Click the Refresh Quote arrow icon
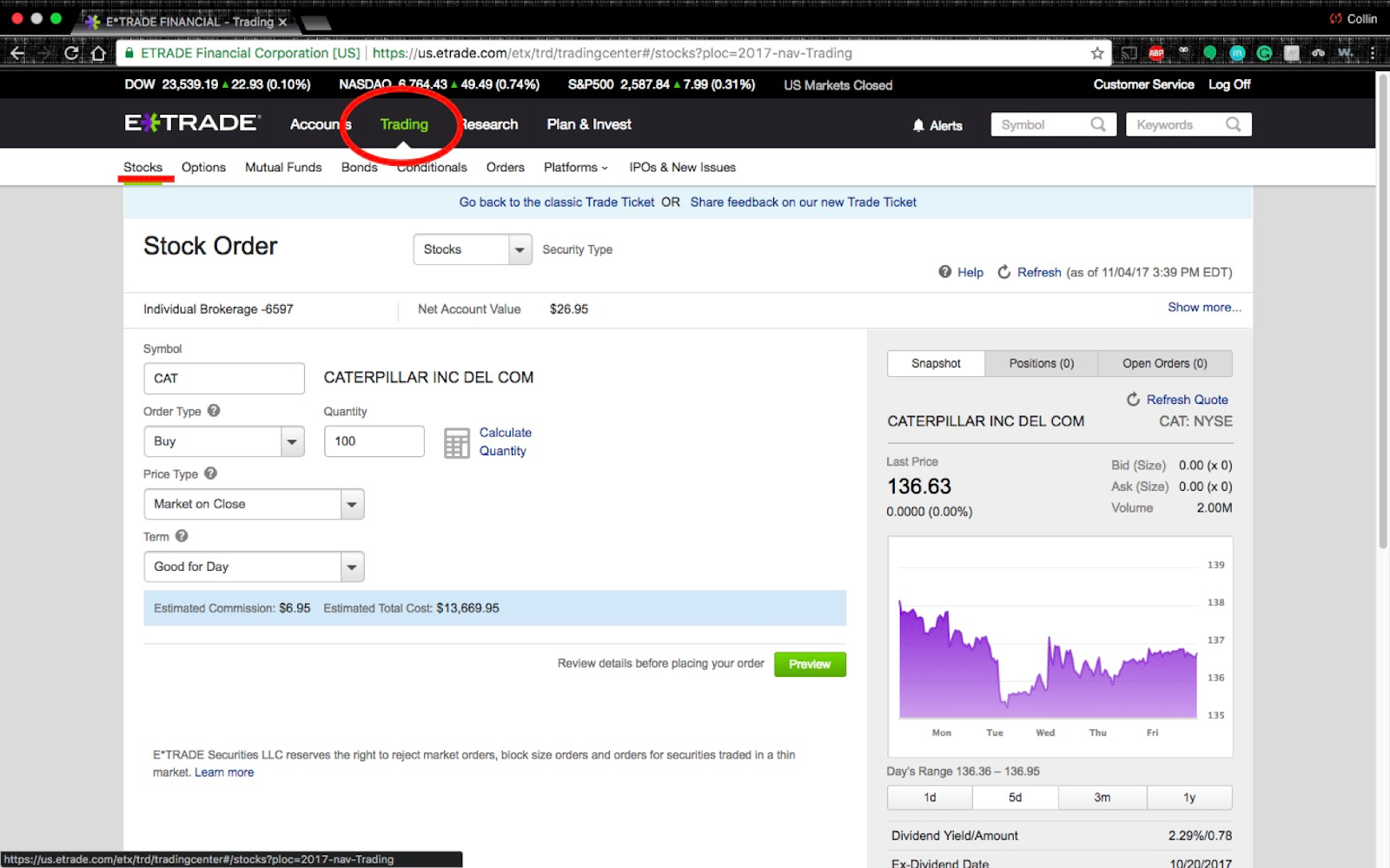This screenshot has height=868, width=1390. 1133,400
